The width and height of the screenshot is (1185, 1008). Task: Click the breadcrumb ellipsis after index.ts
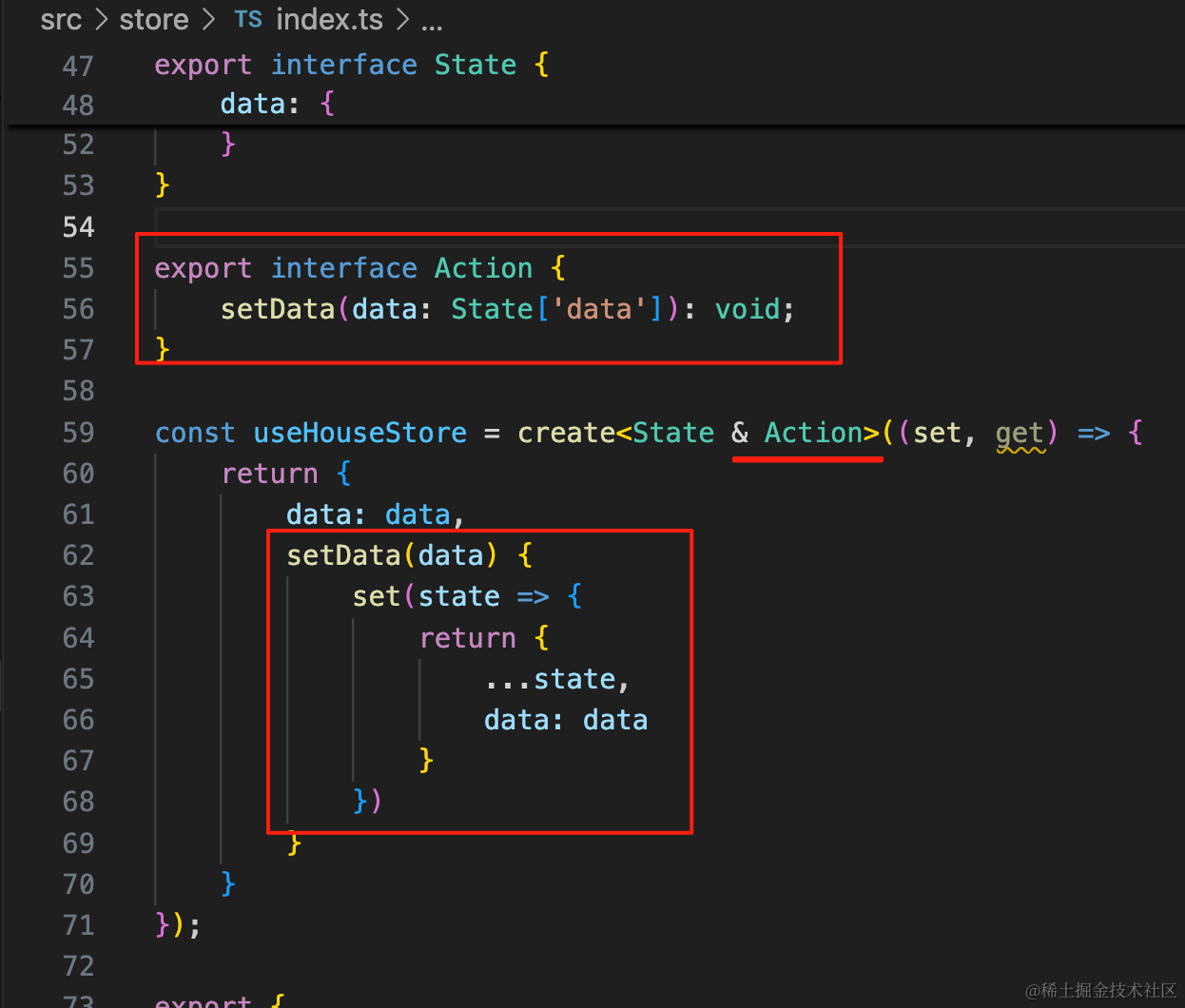click(432, 21)
